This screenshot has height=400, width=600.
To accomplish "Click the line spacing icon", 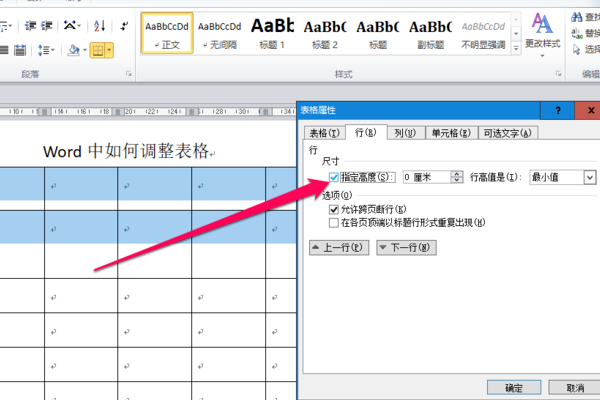I will (x=43, y=50).
